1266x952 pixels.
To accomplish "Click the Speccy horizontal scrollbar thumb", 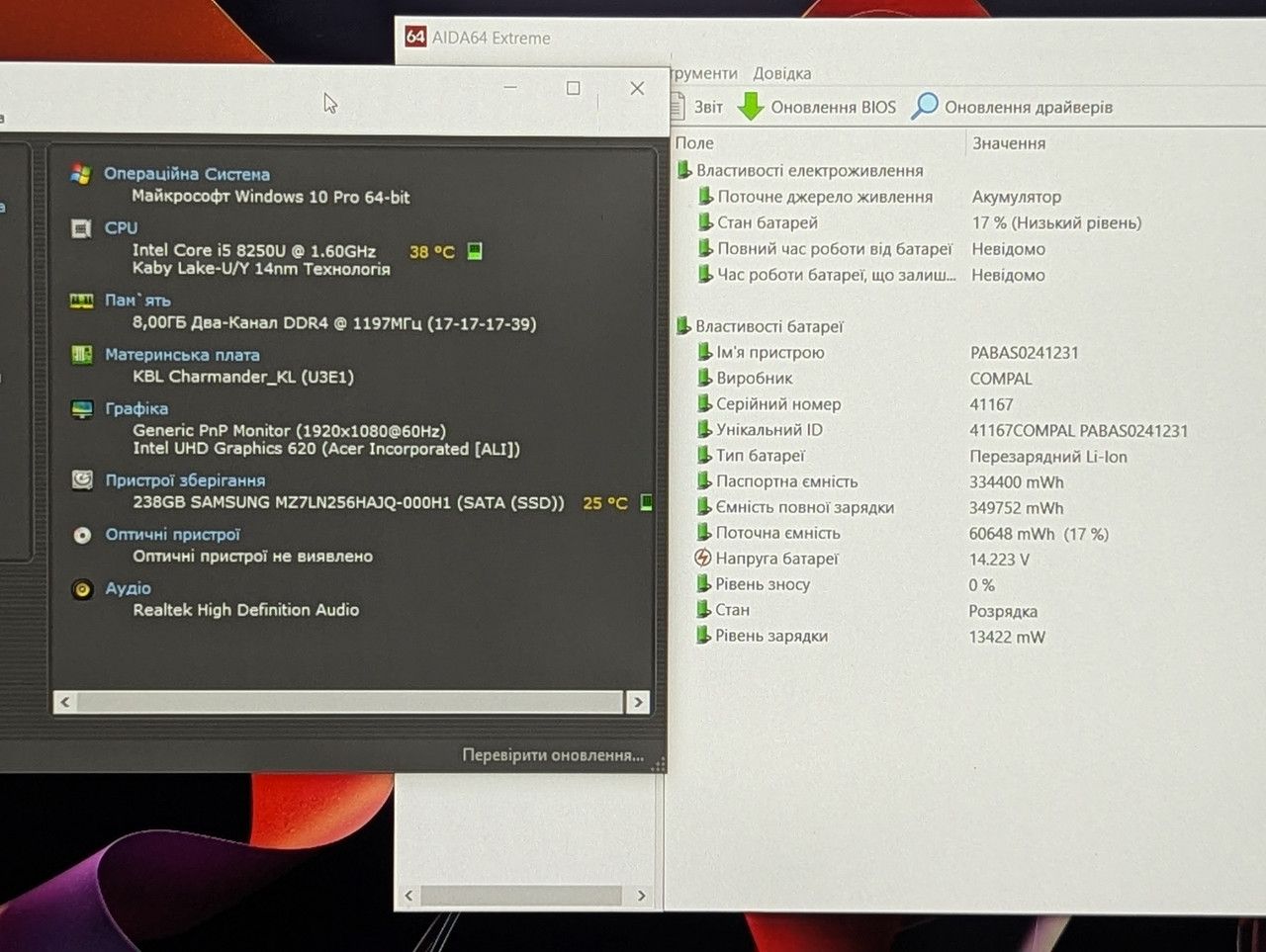I will point(349,702).
